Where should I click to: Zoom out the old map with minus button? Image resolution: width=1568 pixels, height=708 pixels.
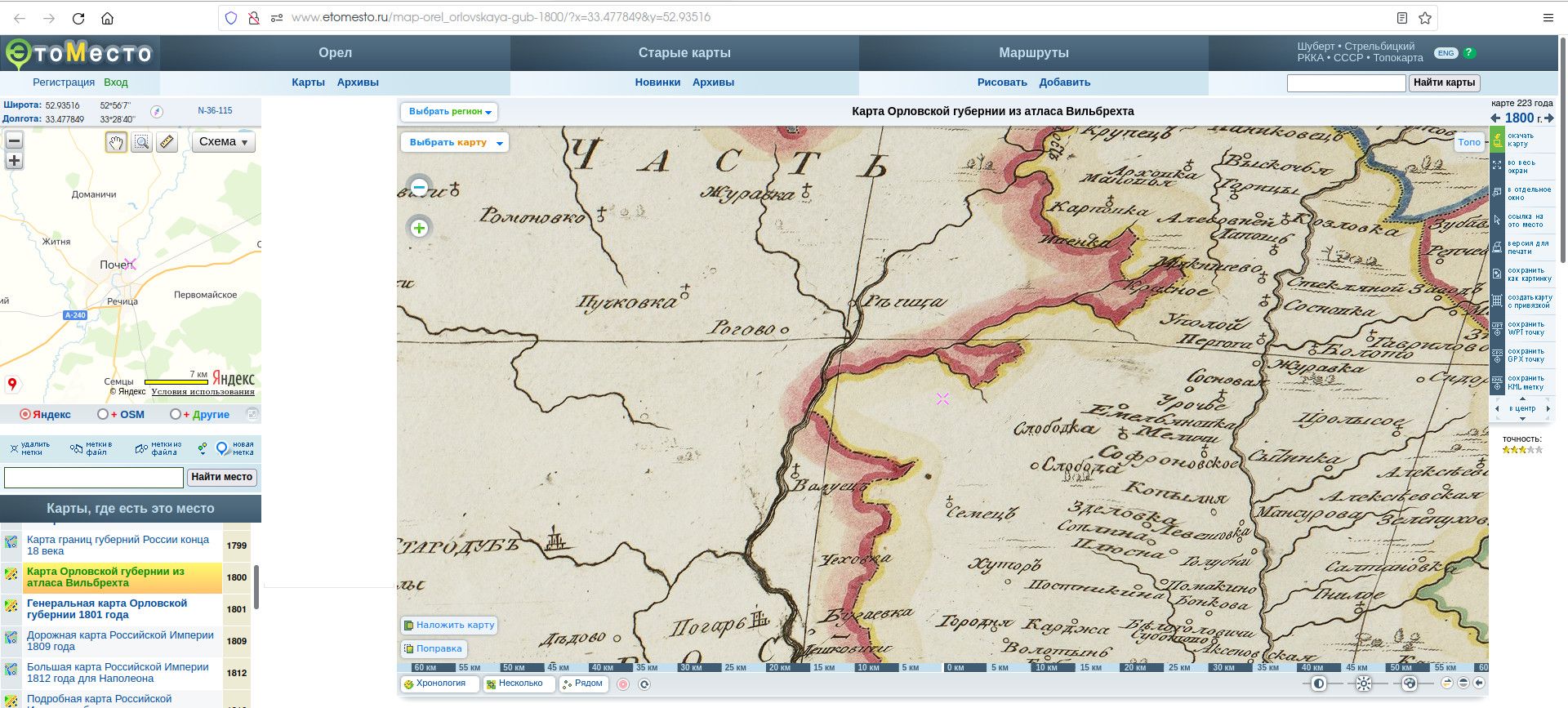coord(419,187)
